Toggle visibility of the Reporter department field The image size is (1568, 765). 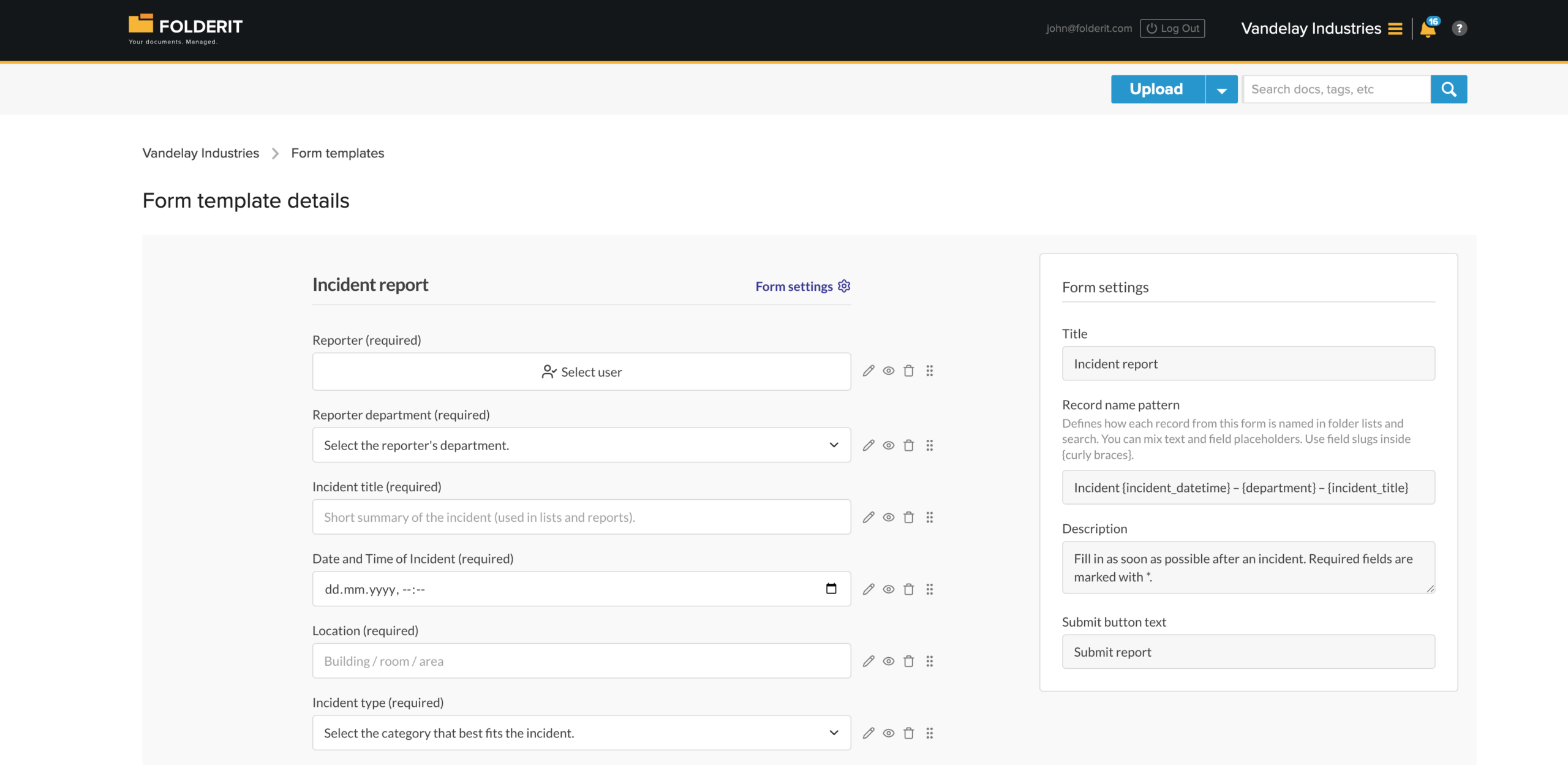(x=889, y=445)
